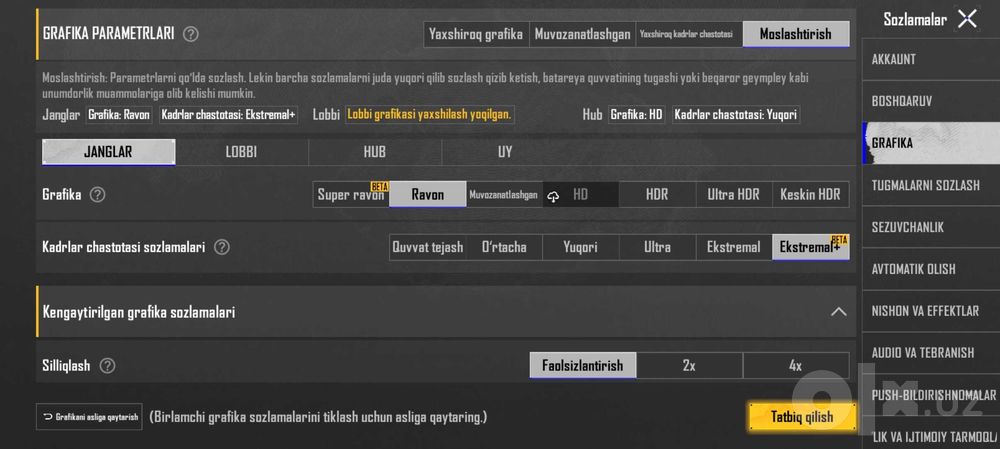
Task: Choose Keskin HDR graphics quality
Action: tap(811, 195)
